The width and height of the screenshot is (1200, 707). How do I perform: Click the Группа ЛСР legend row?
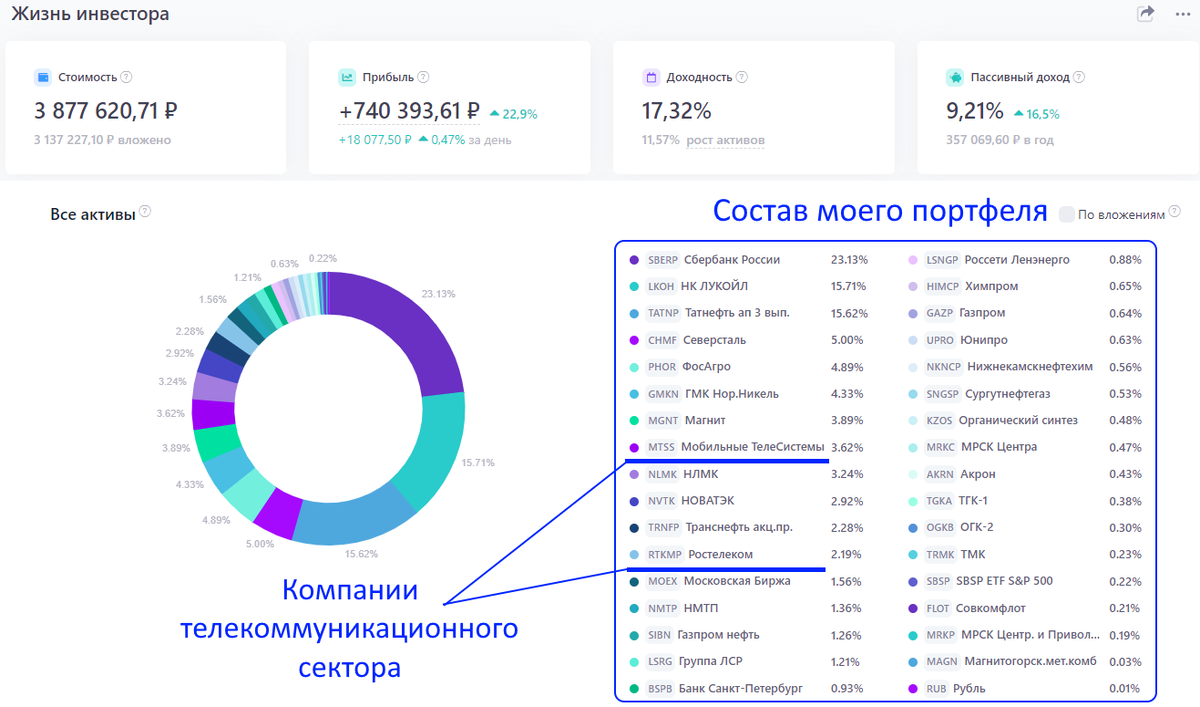(x=748, y=661)
